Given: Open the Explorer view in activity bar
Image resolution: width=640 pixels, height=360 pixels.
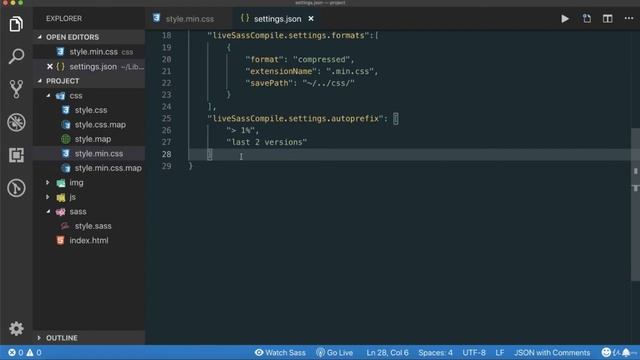Looking at the screenshot, I should click(x=16, y=24).
